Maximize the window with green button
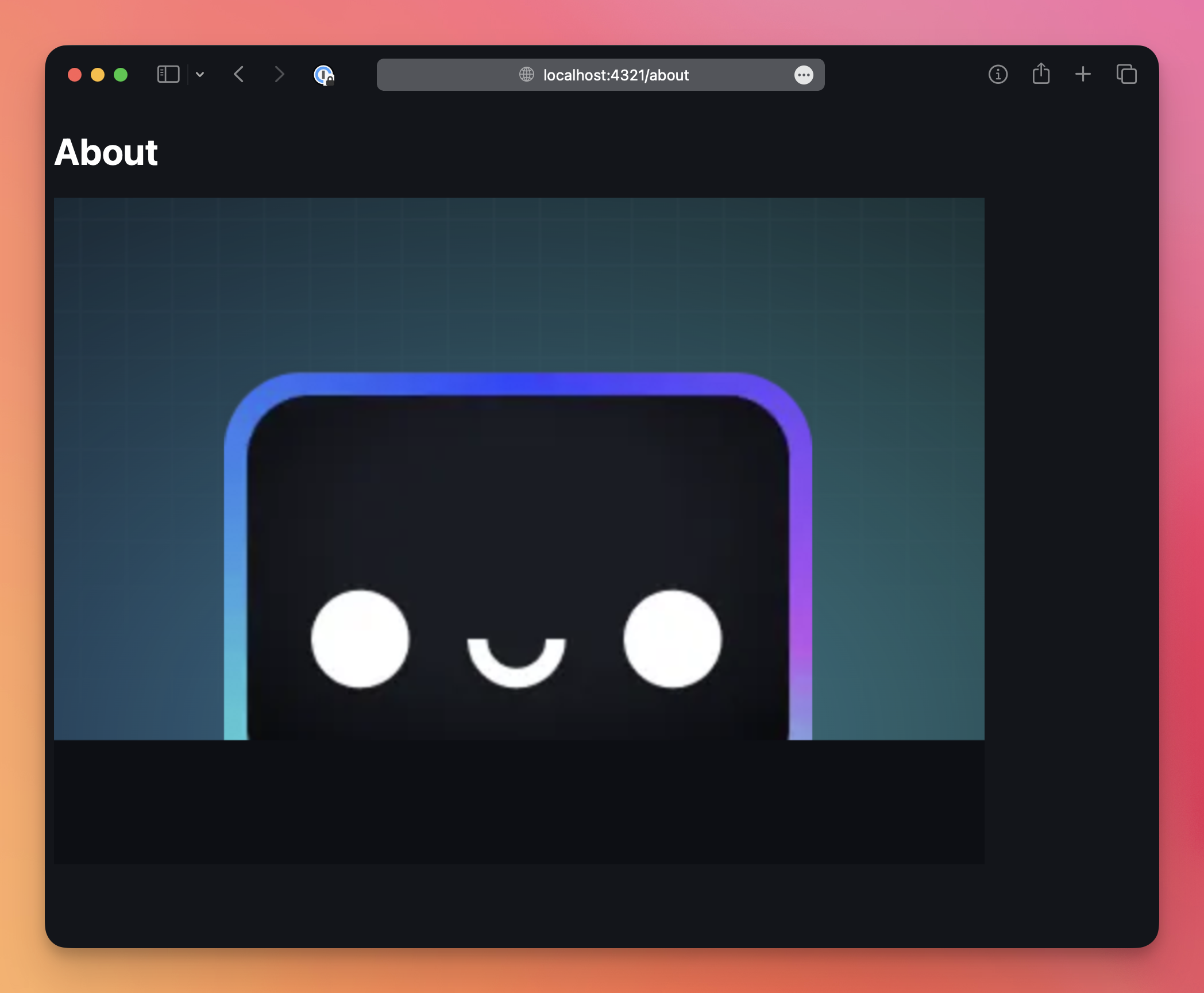The width and height of the screenshot is (1204, 993). [121, 75]
